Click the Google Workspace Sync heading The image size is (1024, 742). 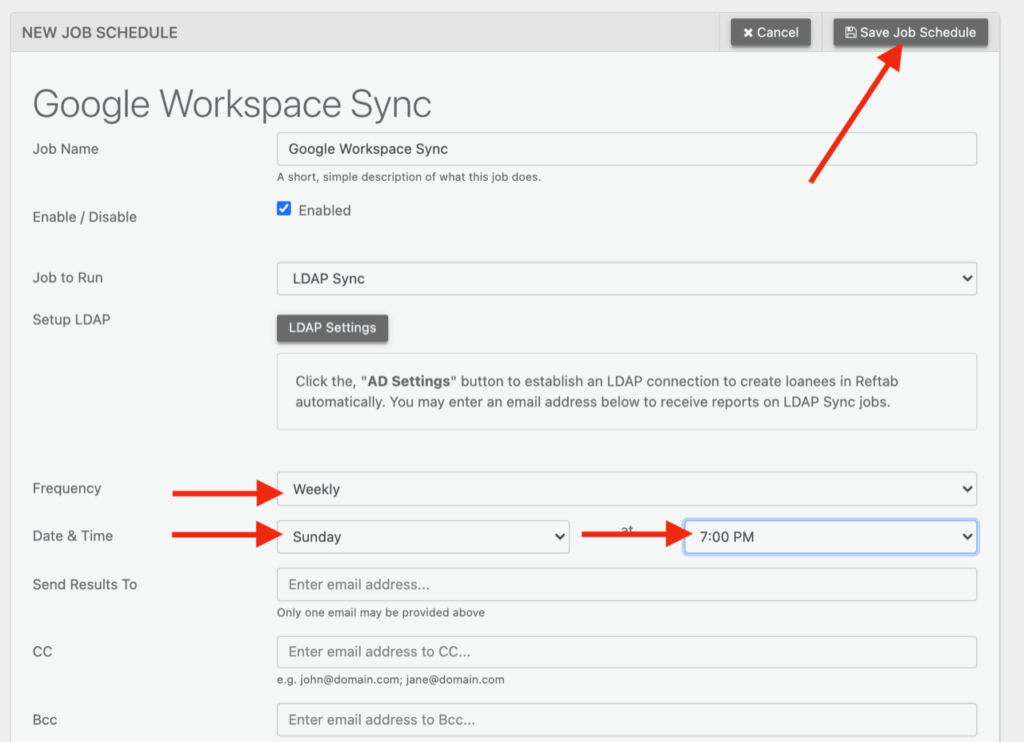pos(232,104)
